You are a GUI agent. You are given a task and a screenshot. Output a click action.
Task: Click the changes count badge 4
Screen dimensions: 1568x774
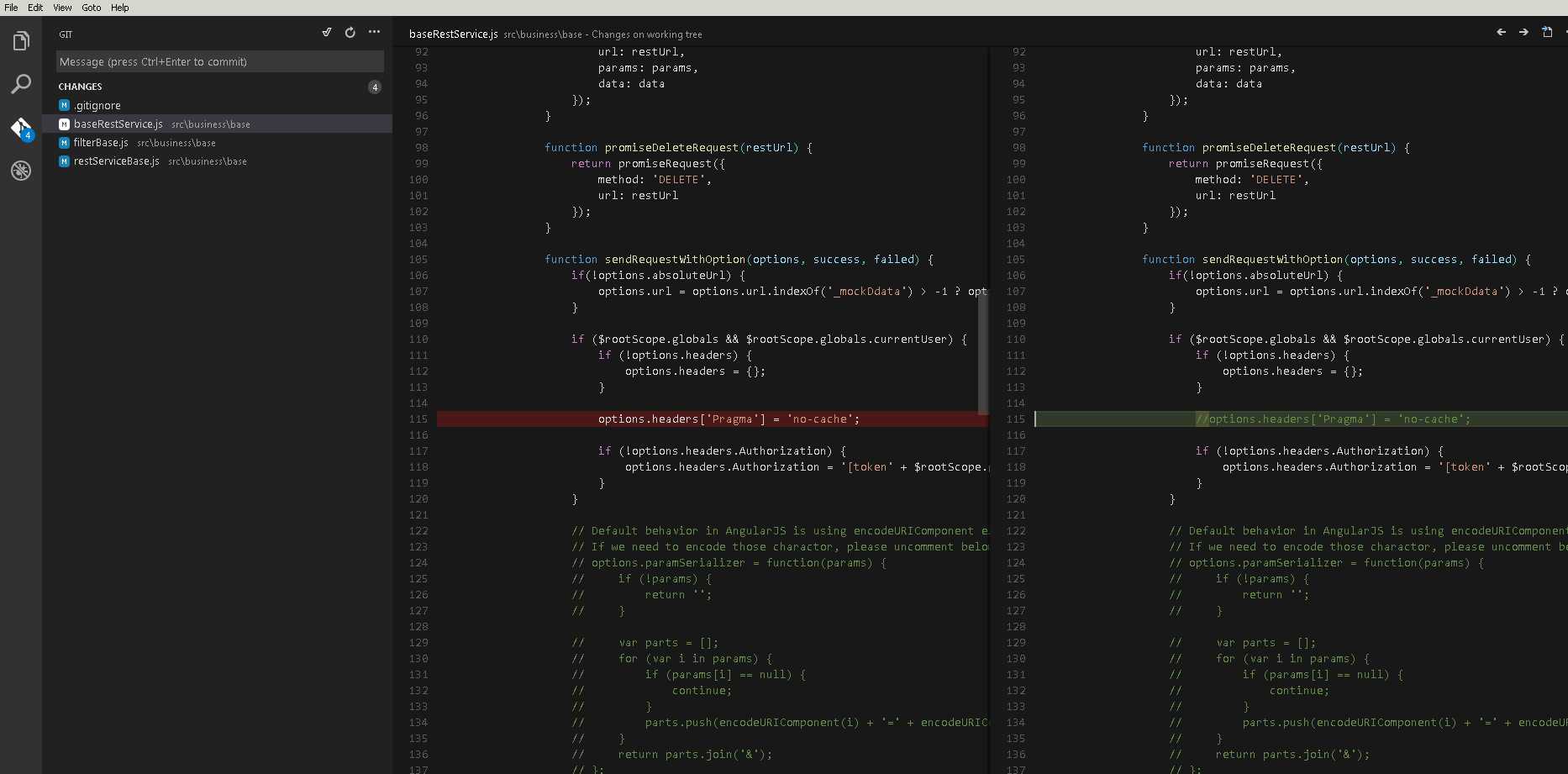(x=375, y=87)
